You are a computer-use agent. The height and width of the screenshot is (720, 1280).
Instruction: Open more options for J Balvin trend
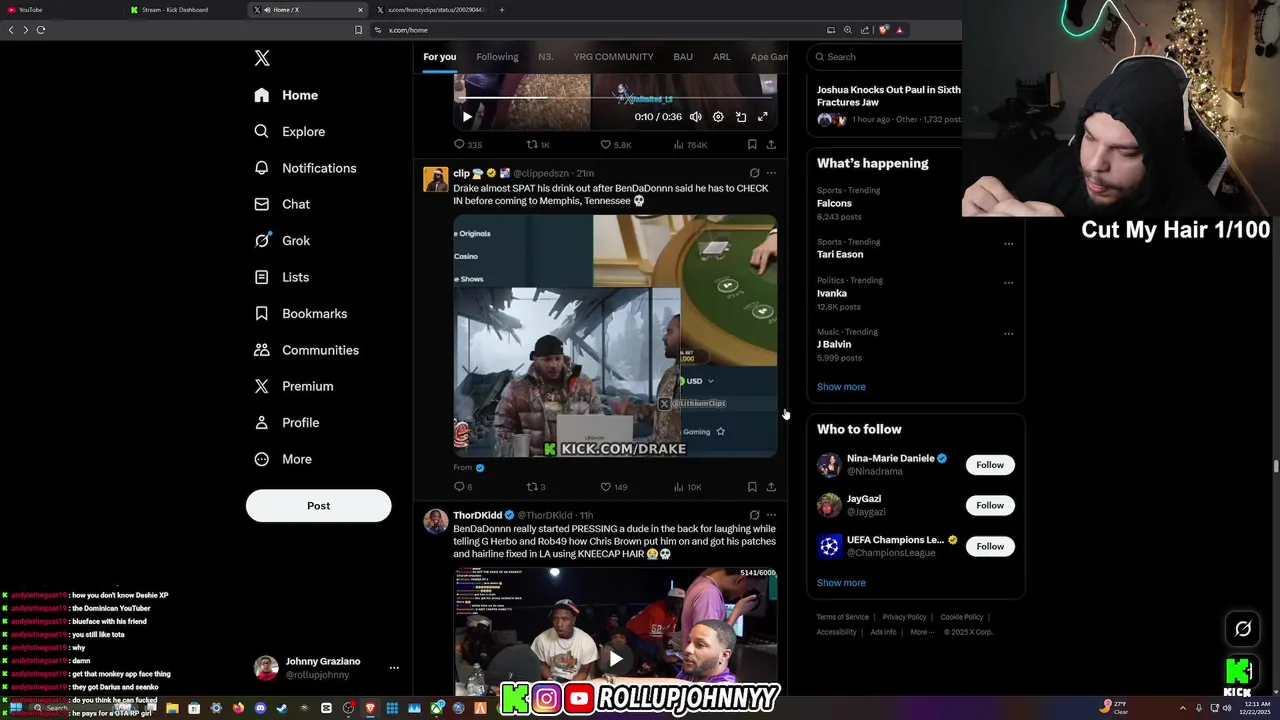click(x=1008, y=333)
